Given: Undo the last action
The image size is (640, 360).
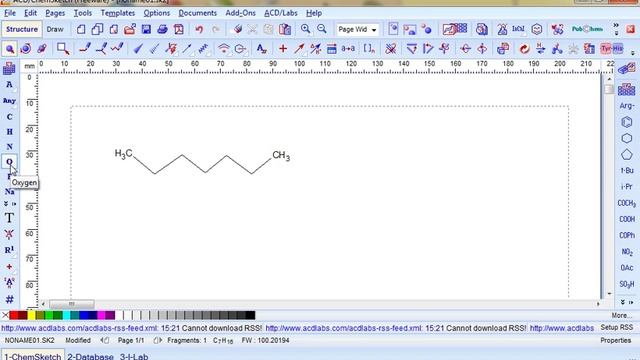Looking at the screenshot, I should 199,29.
